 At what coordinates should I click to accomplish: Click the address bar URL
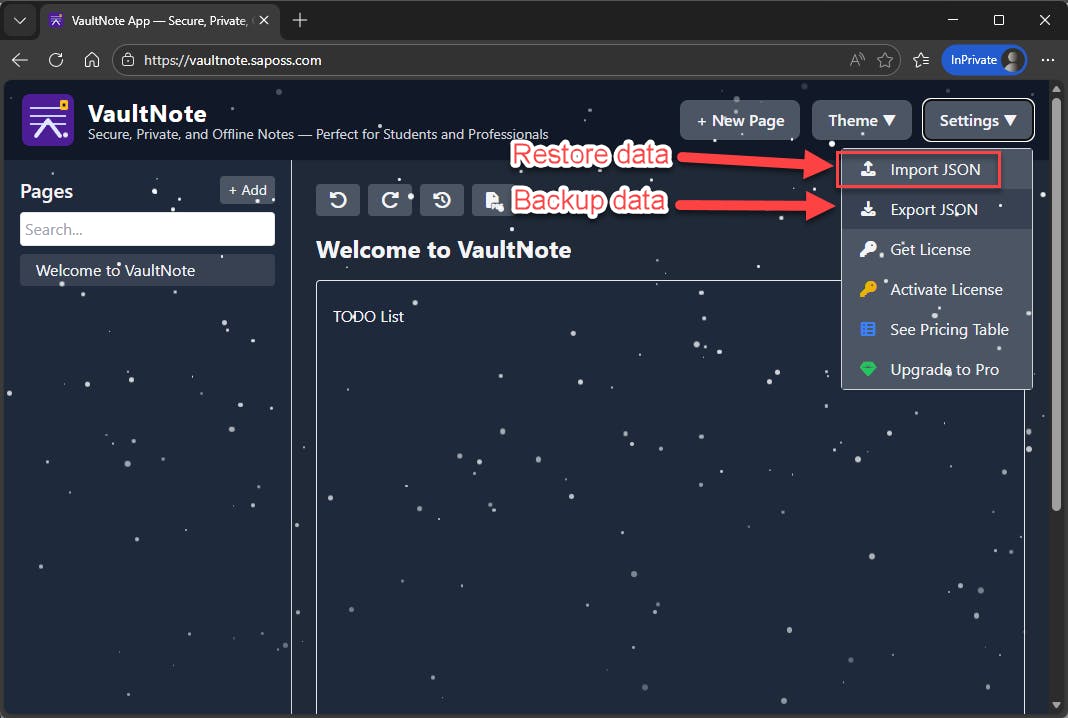[x=232, y=60]
